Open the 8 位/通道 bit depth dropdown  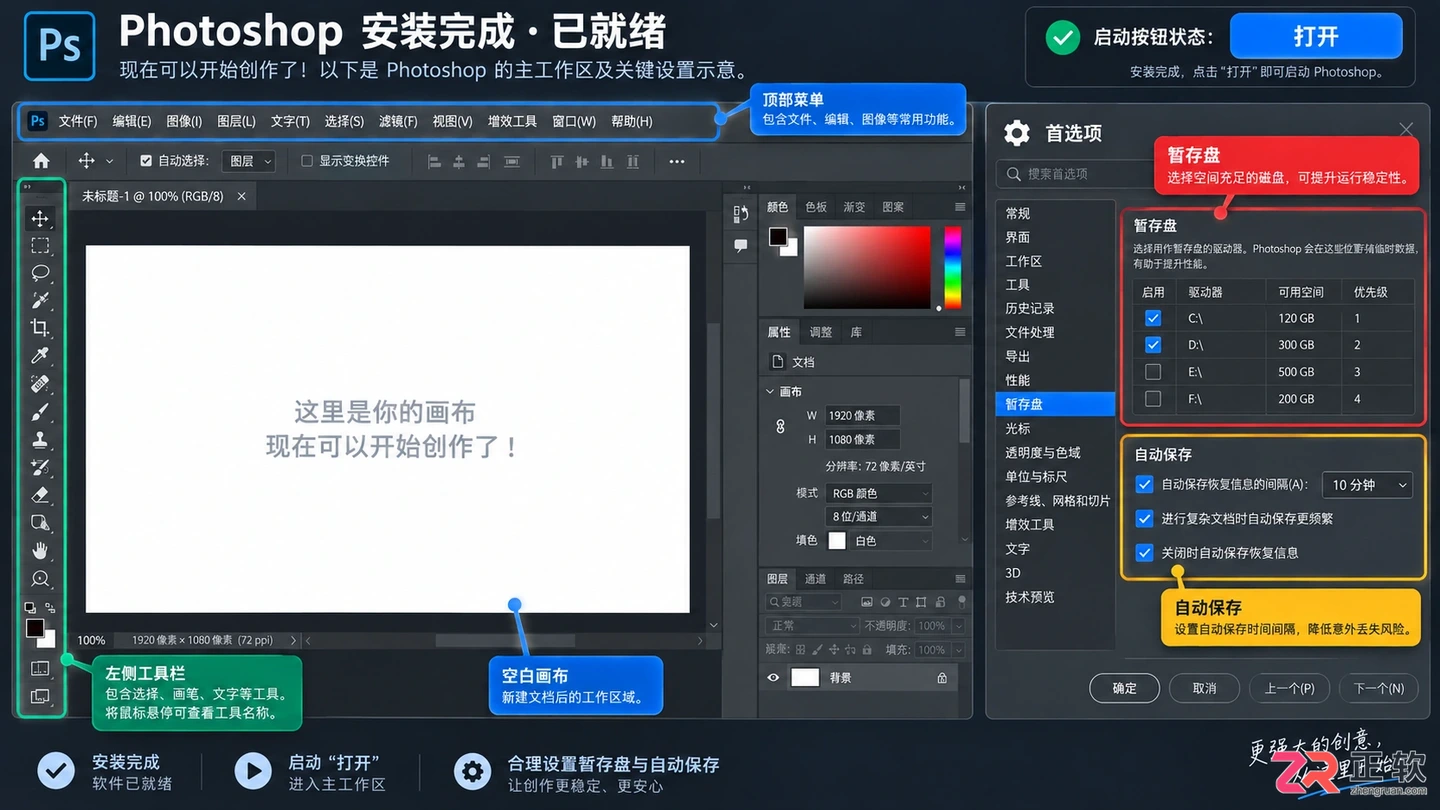[879, 517]
